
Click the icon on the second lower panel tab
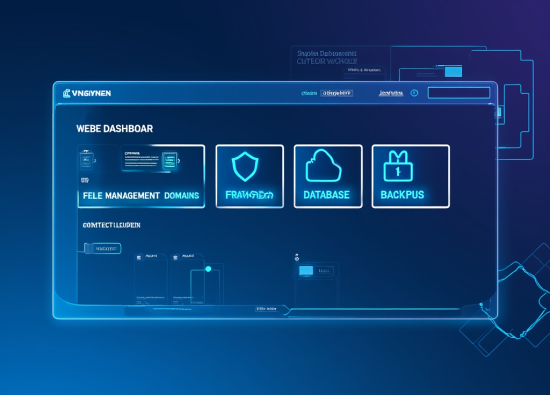coord(175,257)
